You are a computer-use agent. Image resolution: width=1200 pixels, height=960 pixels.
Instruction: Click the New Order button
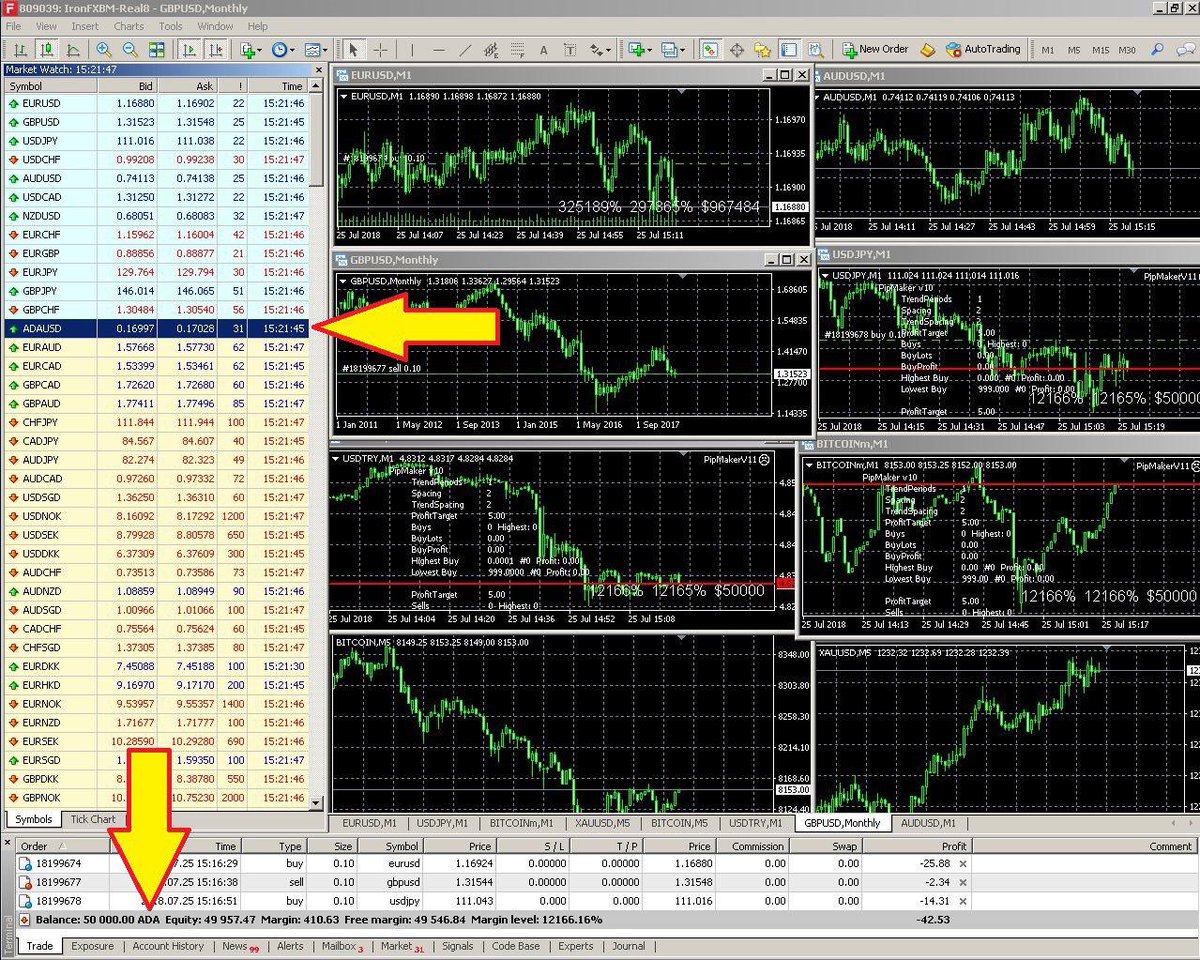pyautogui.click(x=875, y=49)
